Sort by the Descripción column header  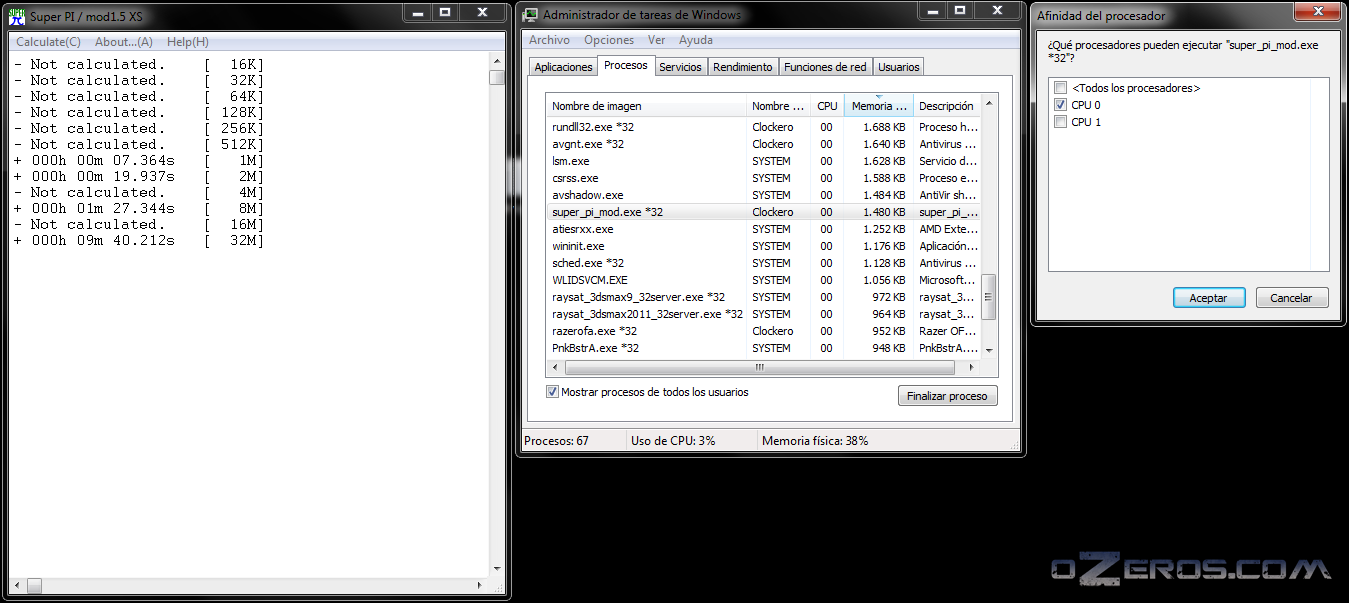pyautogui.click(x=947, y=106)
